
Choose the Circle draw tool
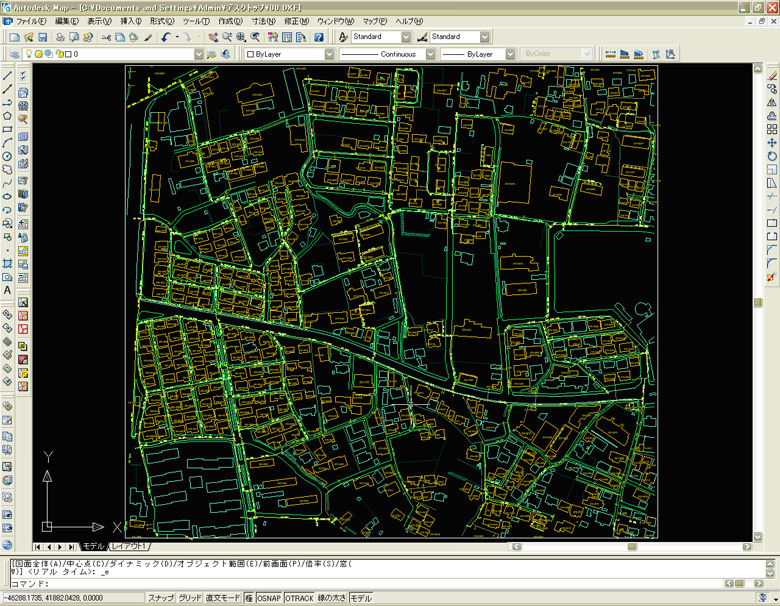[x=7, y=157]
